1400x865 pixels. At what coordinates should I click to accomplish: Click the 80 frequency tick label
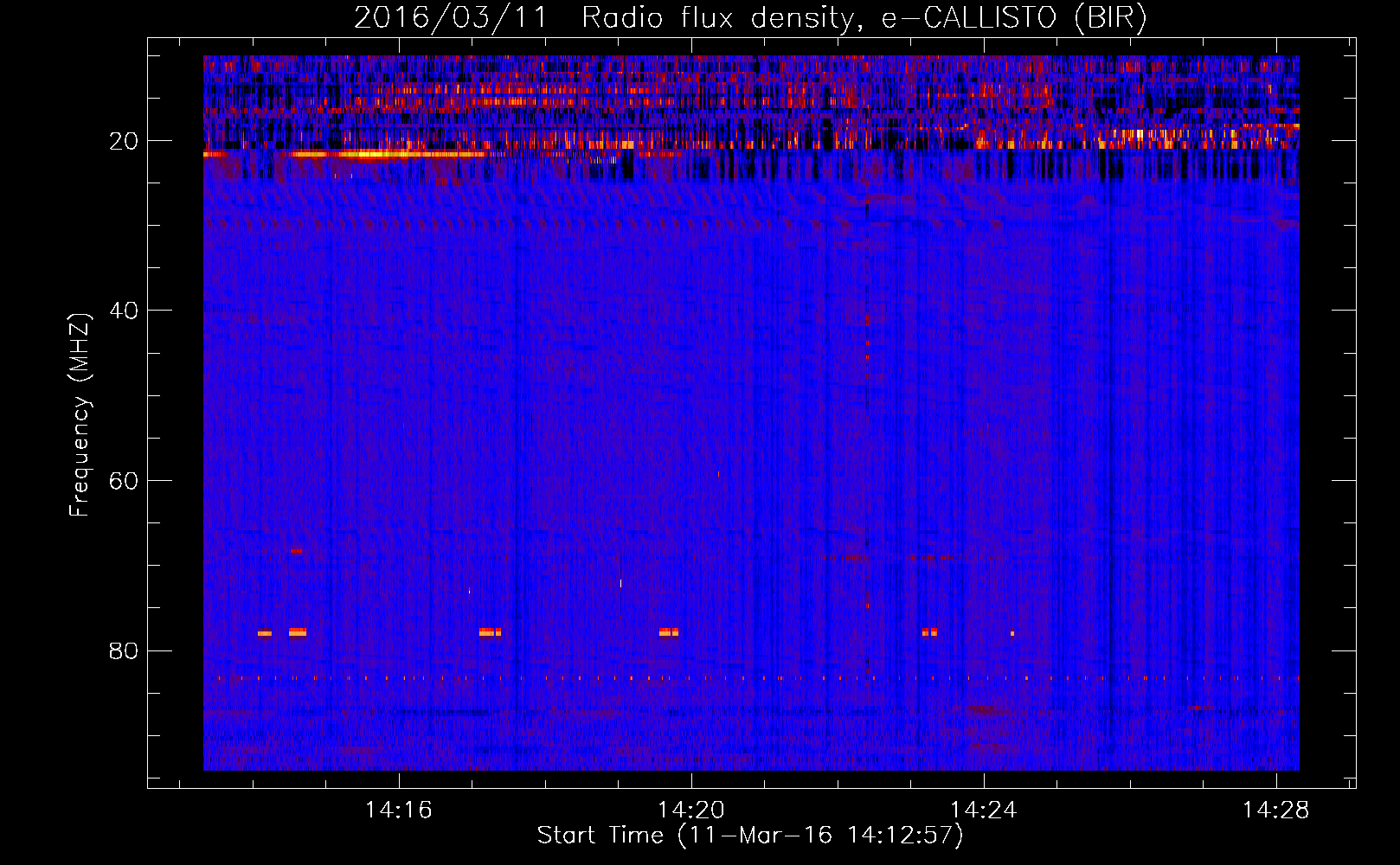pyautogui.click(x=124, y=650)
